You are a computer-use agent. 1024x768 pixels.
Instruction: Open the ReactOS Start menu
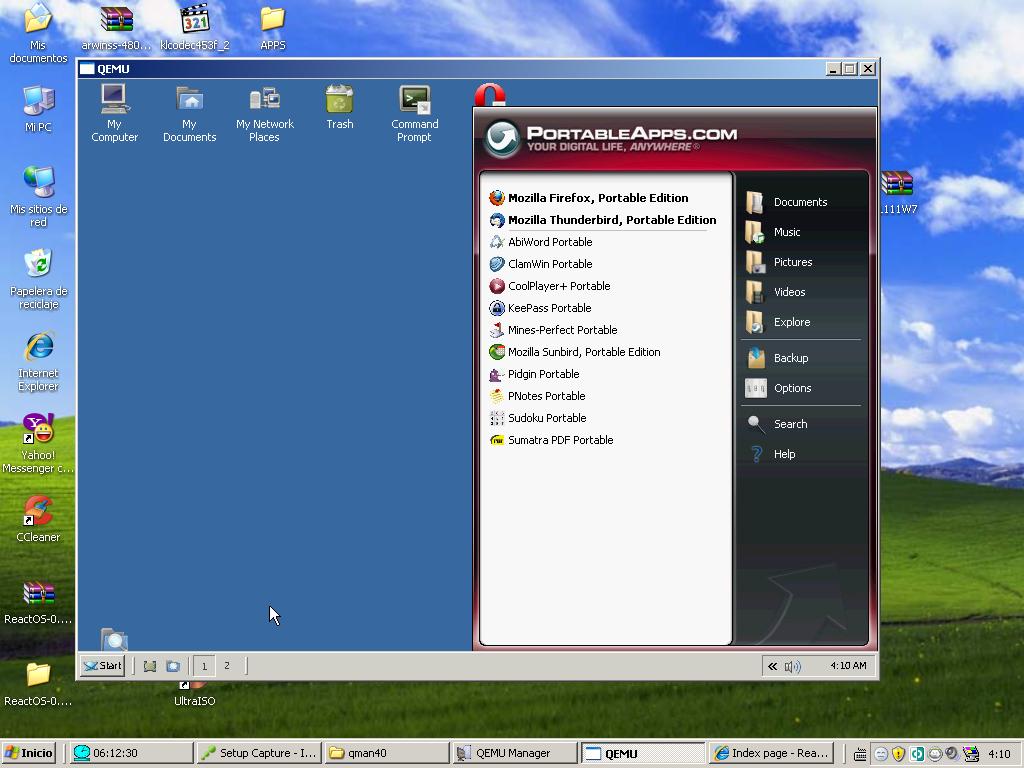click(103, 666)
